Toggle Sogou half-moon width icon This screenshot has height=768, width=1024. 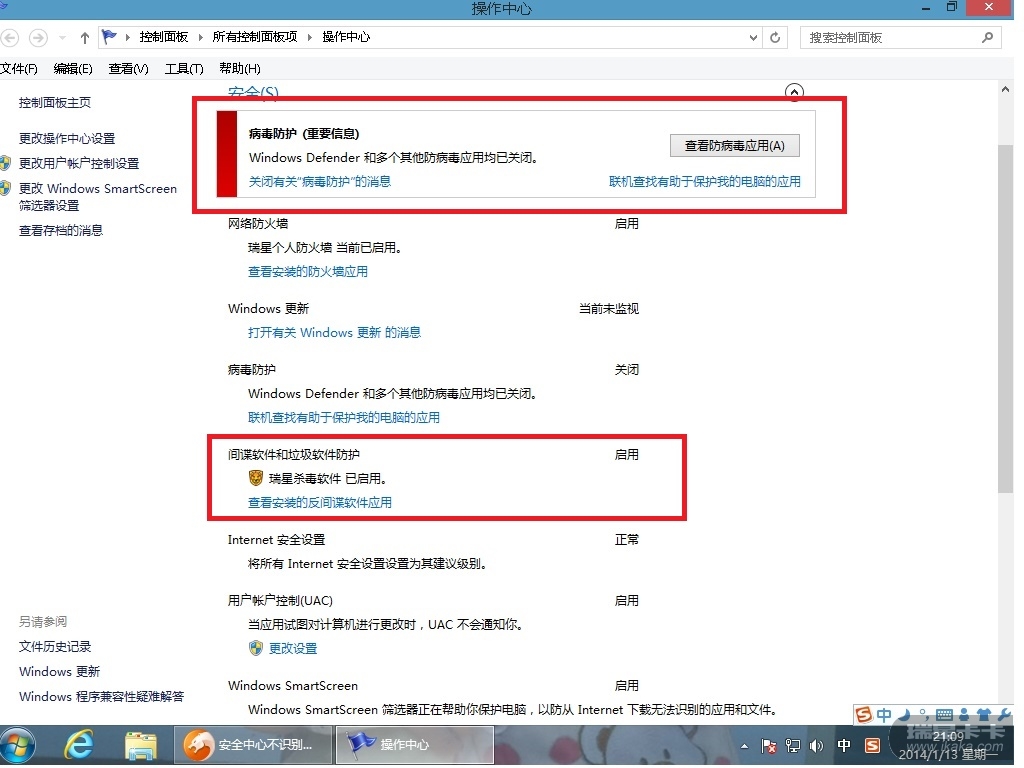(905, 715)
